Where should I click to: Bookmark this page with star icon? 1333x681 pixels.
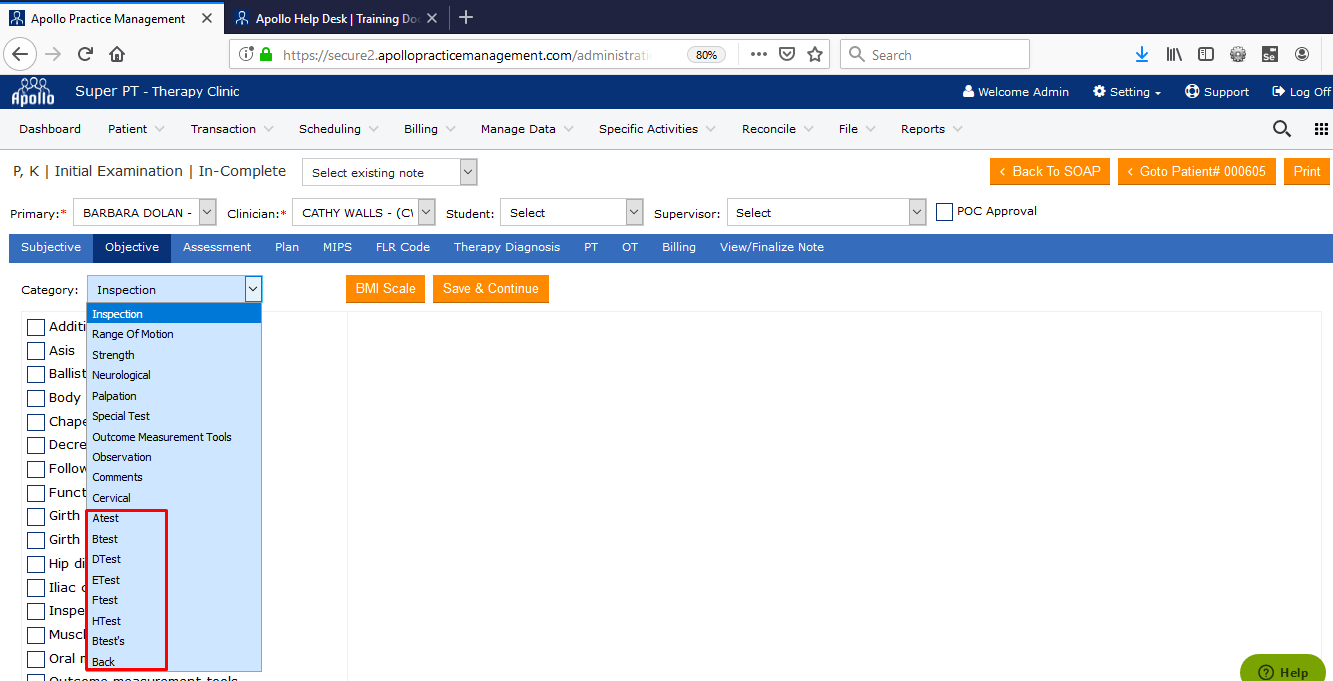point(815,55)
